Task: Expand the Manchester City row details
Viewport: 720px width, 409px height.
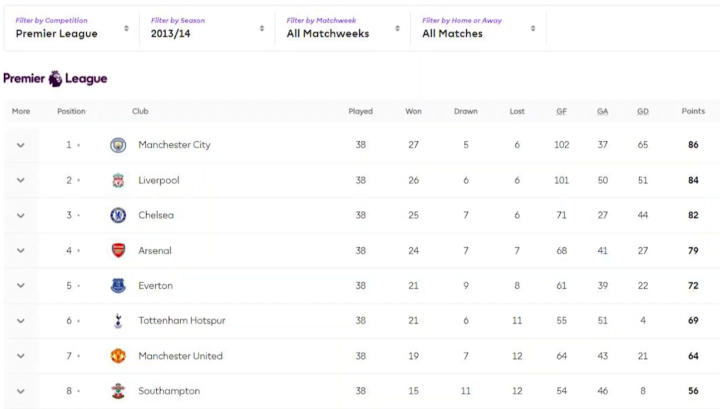Action: (x=20, y=145)
